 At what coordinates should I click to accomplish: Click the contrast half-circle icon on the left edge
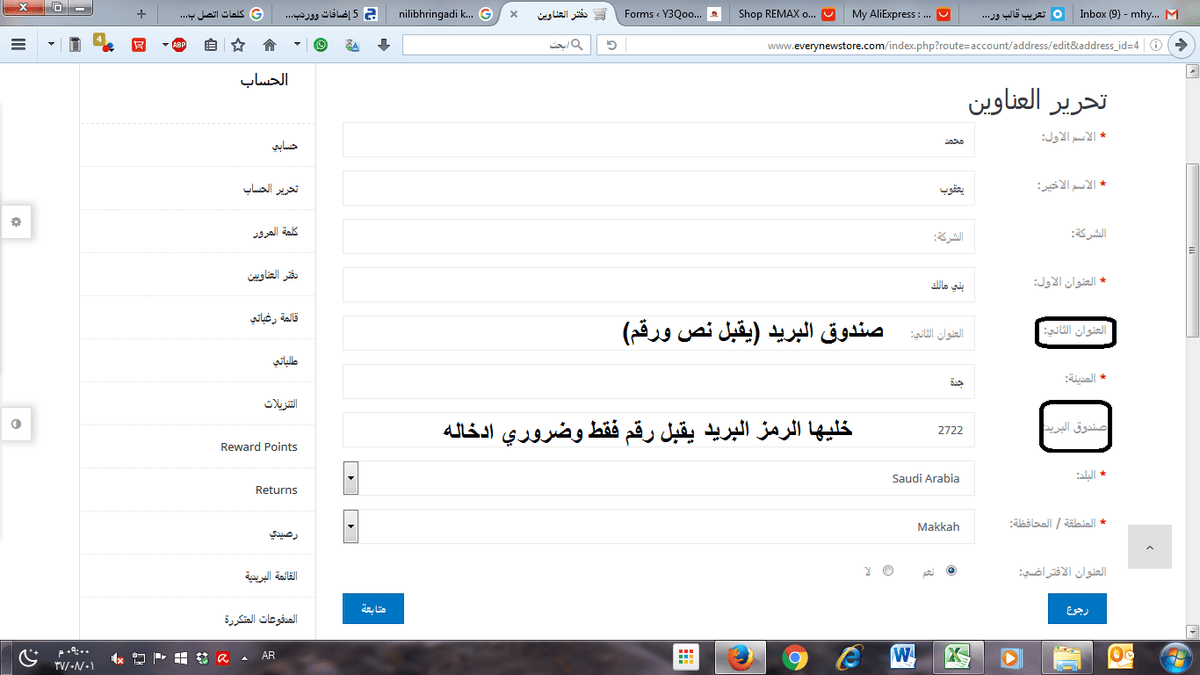[x=16, y=424]
